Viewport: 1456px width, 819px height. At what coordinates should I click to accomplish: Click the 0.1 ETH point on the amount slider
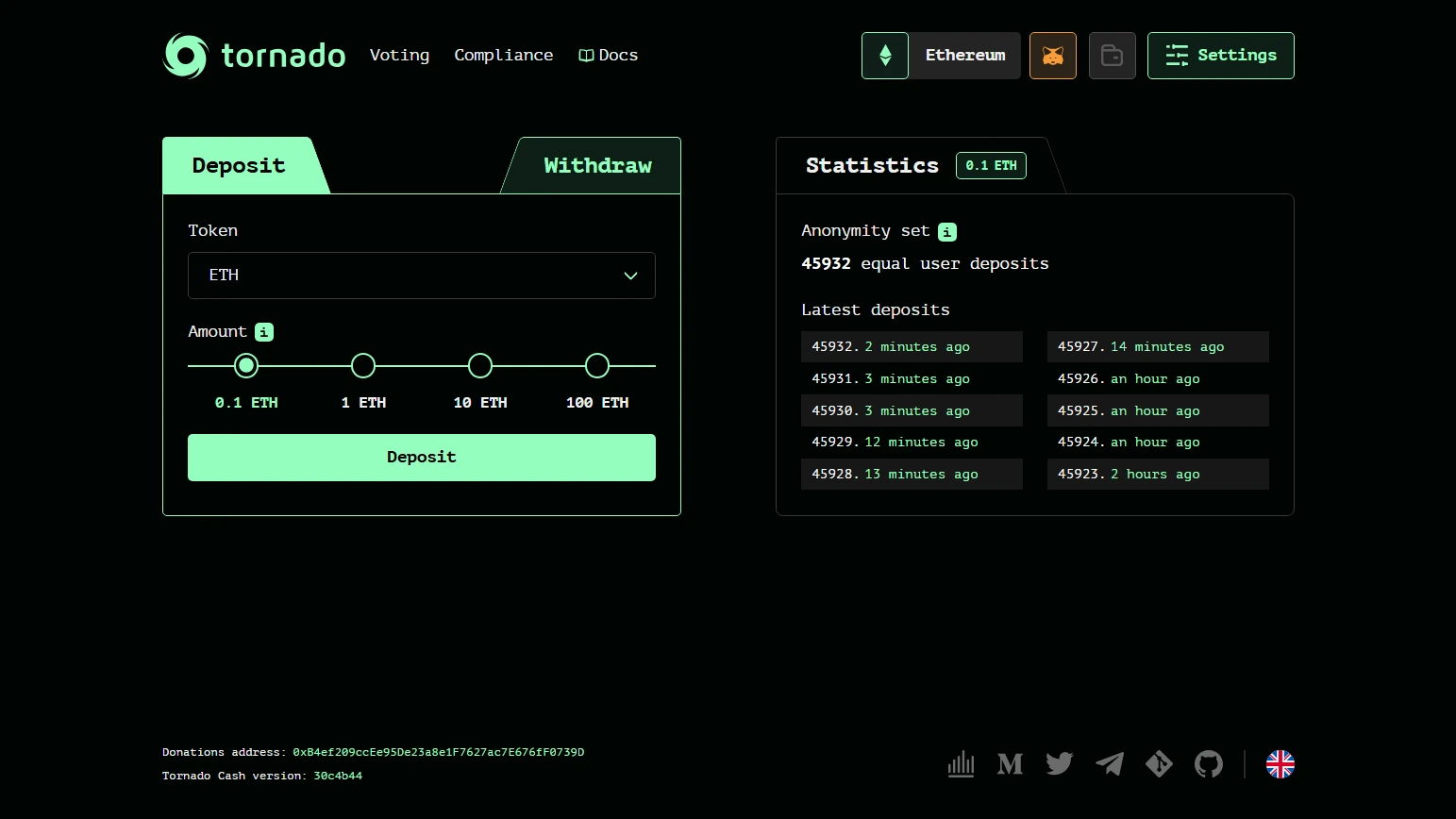point(246,366)
